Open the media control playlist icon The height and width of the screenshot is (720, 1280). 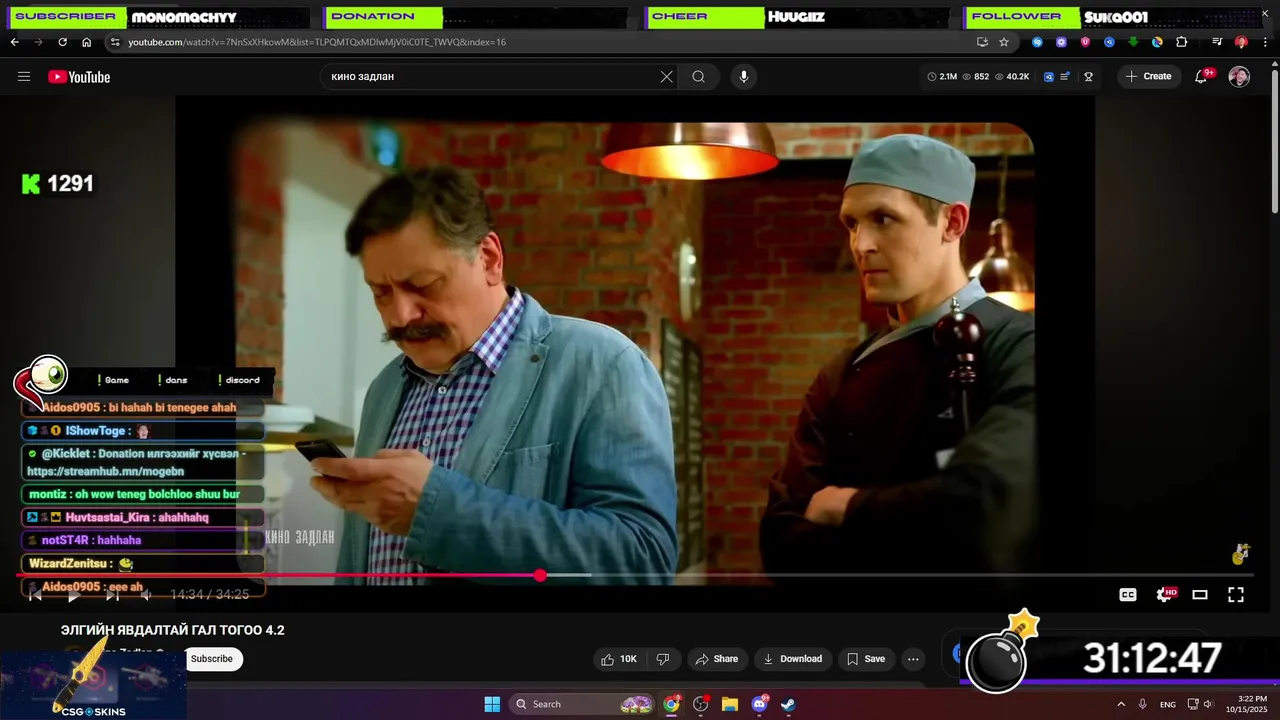[x=1217, y=42]
